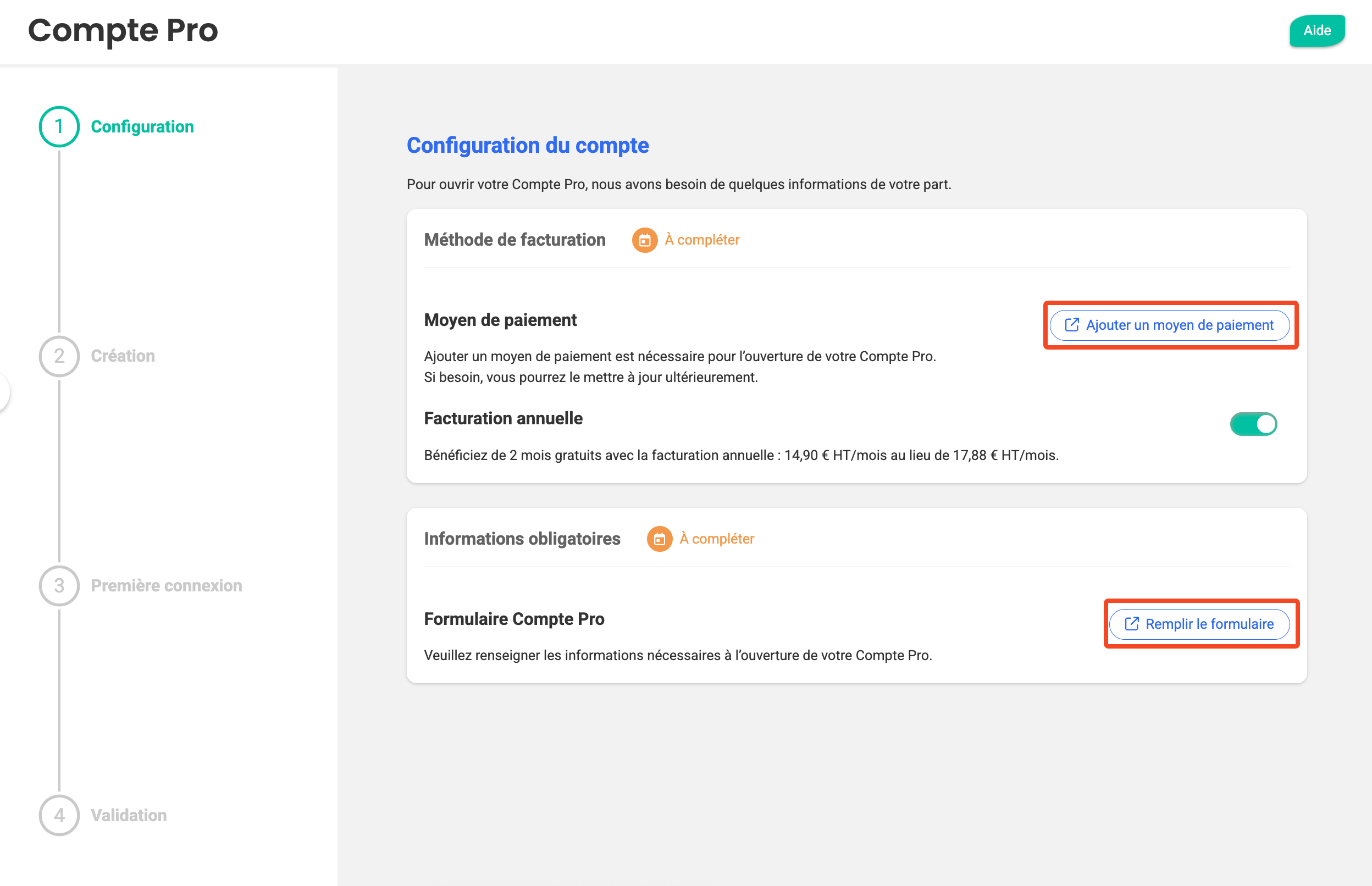Image resolution: width=1372 pixels, height=886 pixels.
Task: Open the Aide help button
Action: tap(1317, 30)
